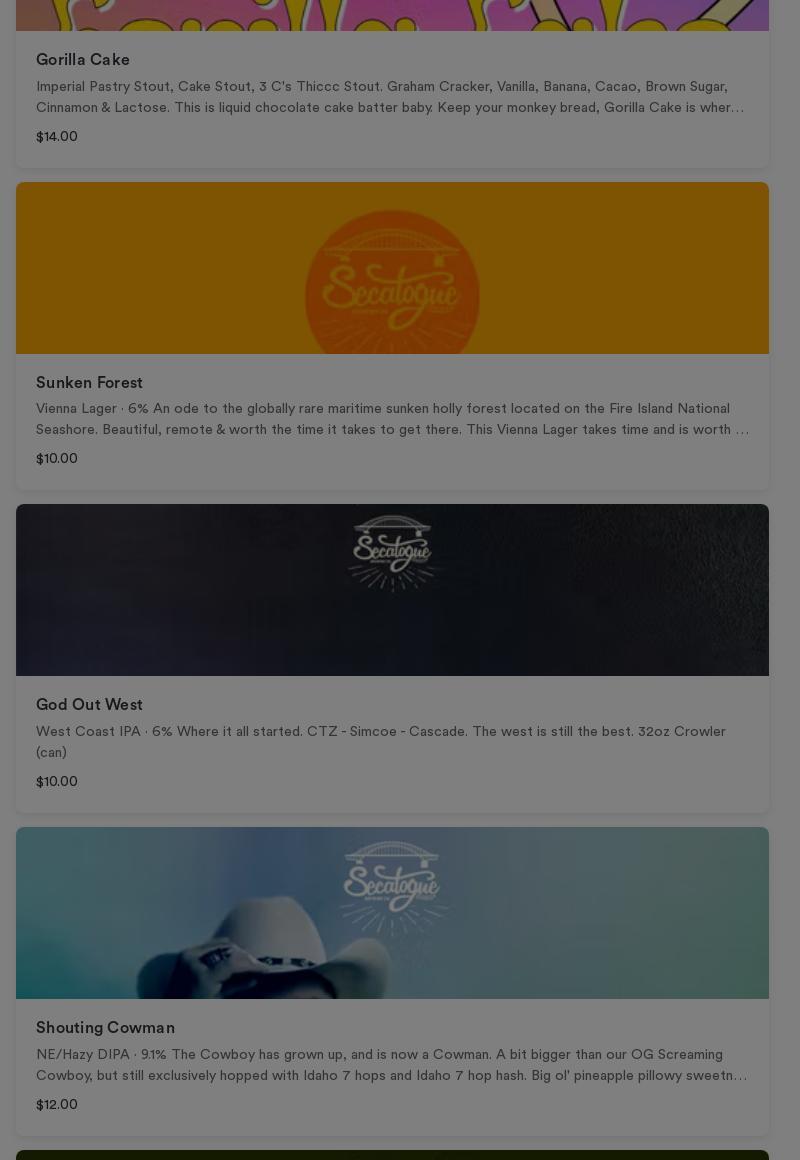
Task: Open the cowboy hat banner image
Action: coord(392,913)
